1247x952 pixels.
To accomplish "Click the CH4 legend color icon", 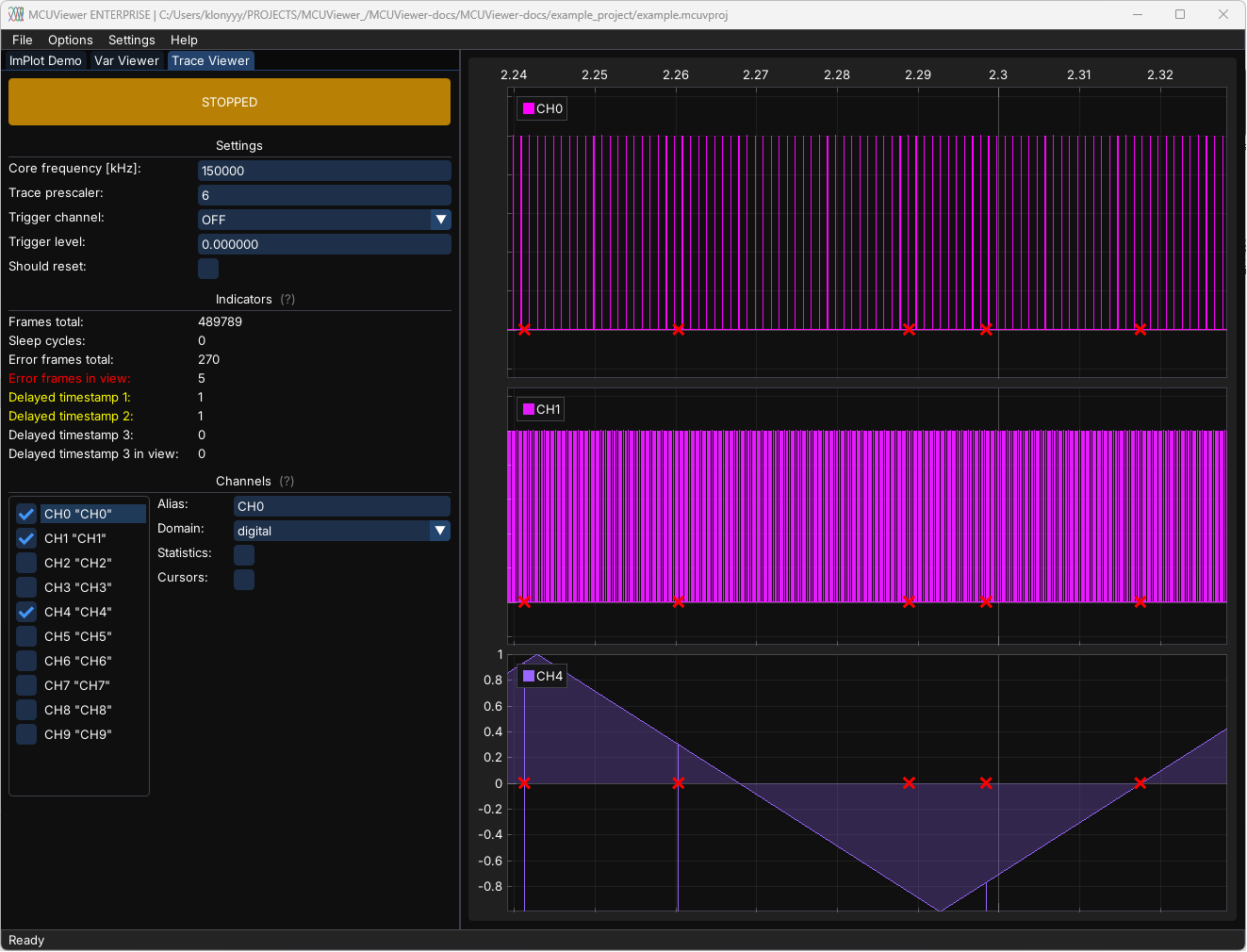I will (529, 677).
